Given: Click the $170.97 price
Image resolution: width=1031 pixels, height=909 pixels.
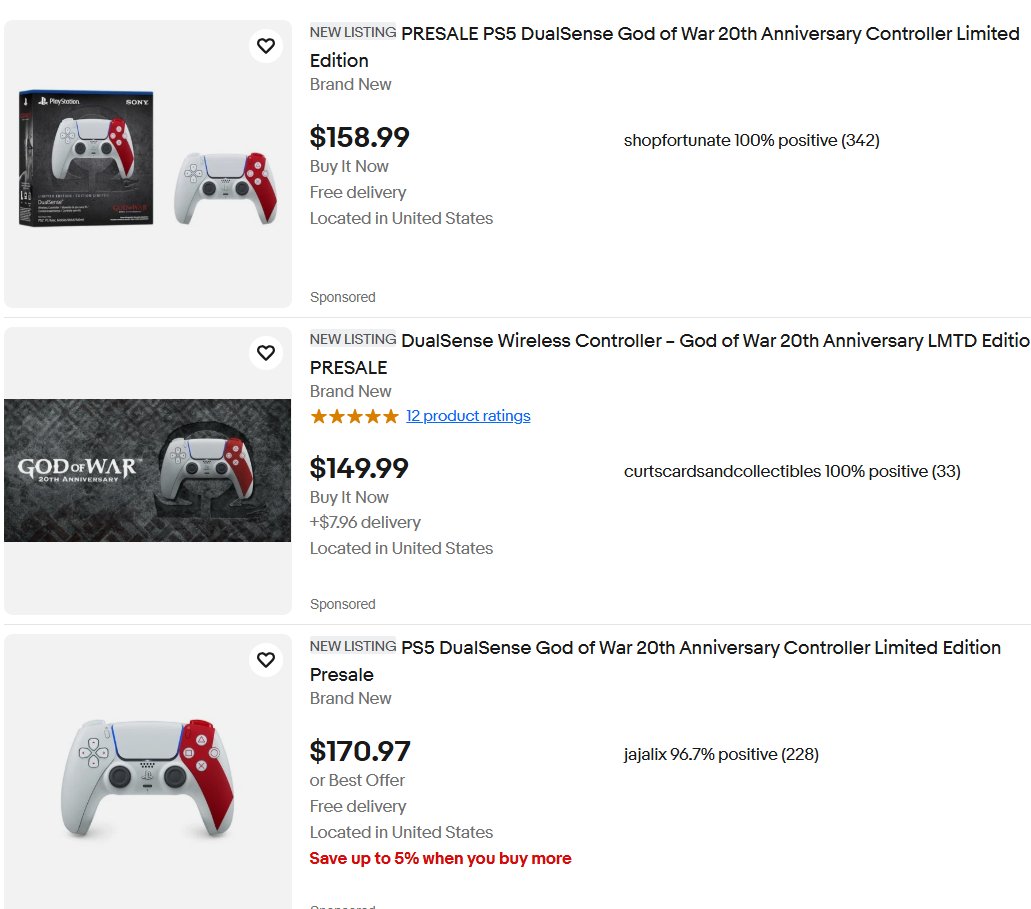Looking at the screenshot, I should click(360, 751).
